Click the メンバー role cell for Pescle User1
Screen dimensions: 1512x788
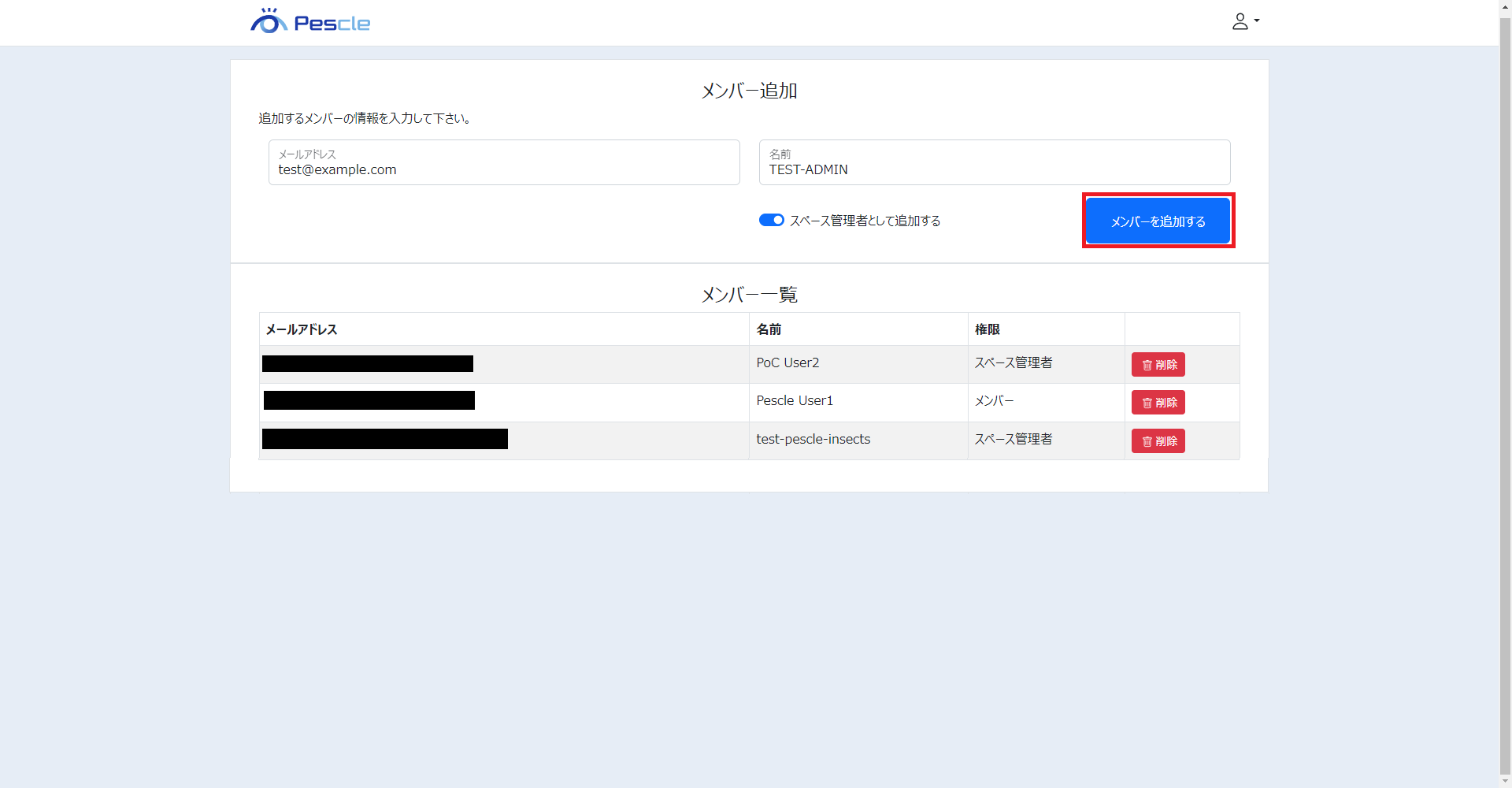994,400
